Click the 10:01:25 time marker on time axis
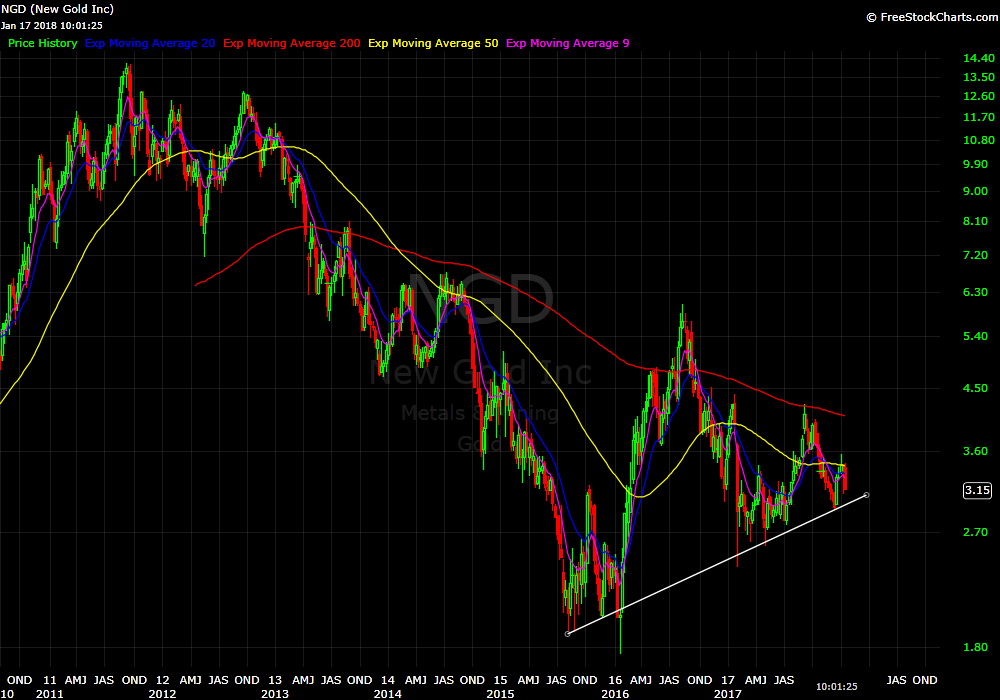Image resolution: width=1000 pixels, height=700 pixels. click(x=837, y=687)
